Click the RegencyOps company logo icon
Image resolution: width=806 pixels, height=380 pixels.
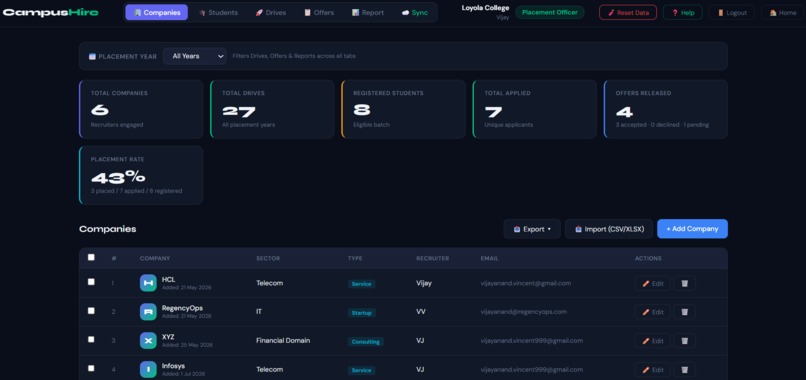pyautogui.click(x=148, y=312)
